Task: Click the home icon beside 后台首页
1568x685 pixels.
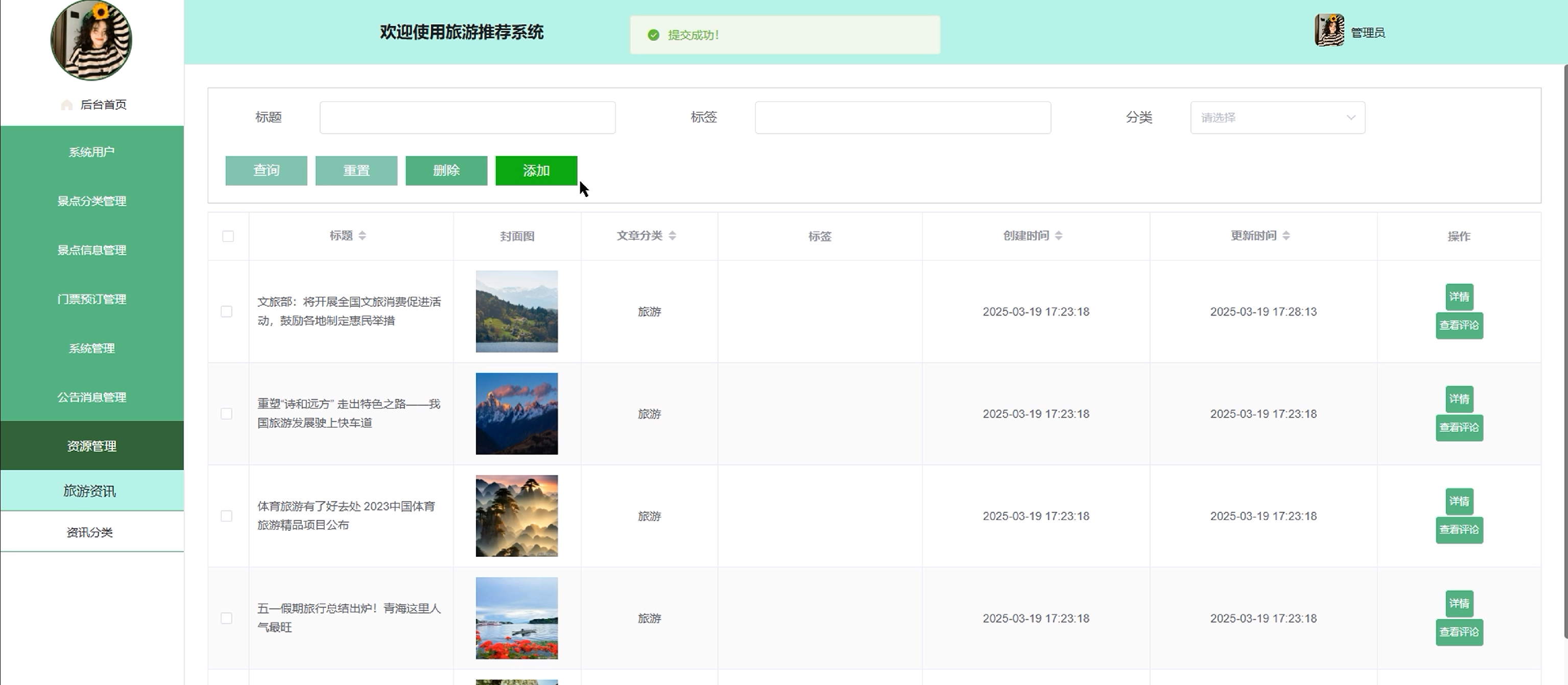Action: 67,105
